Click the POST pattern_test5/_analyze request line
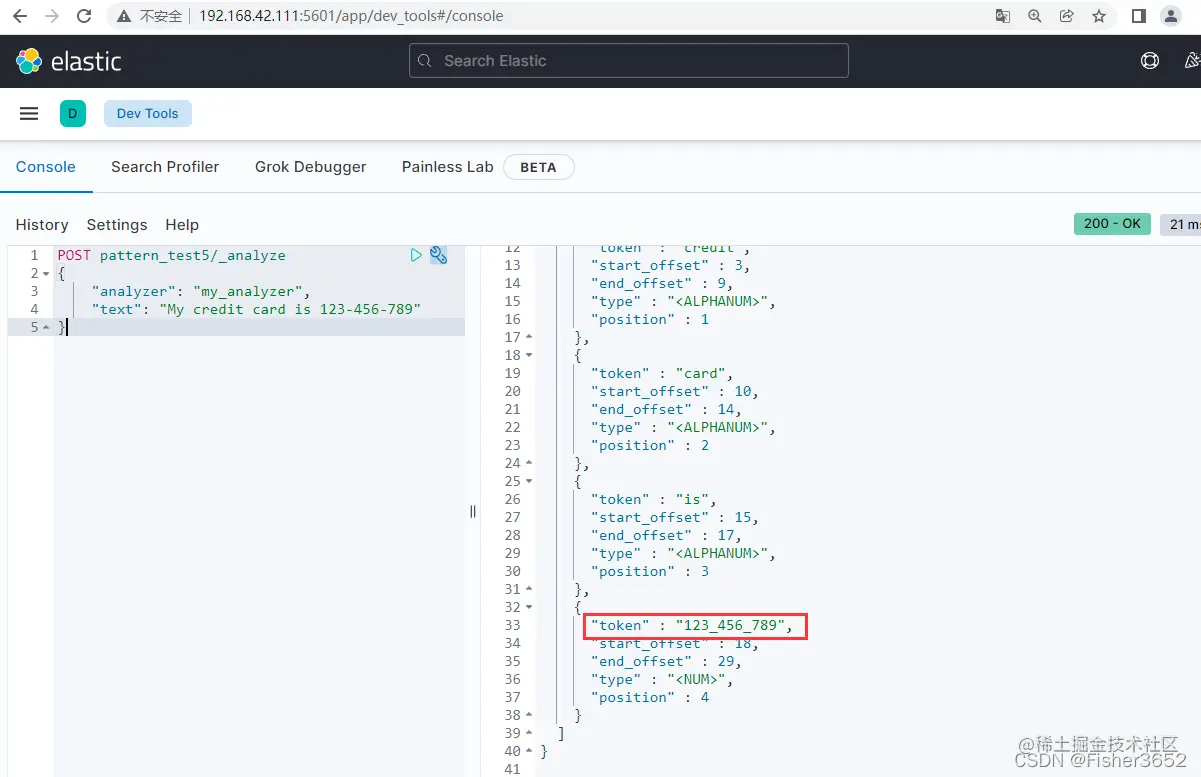Screen dimensions: 1201x777 tap(171, 256)
